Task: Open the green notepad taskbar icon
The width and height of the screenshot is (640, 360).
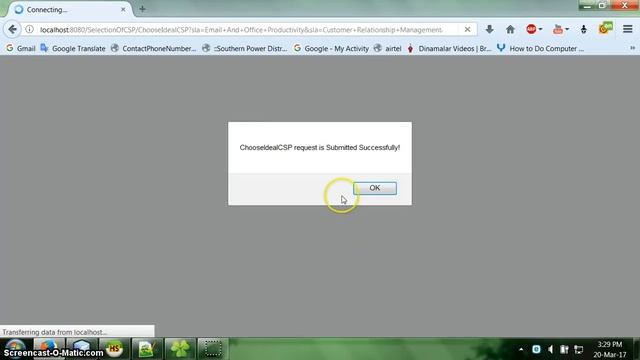Action: tap(147, 349)
